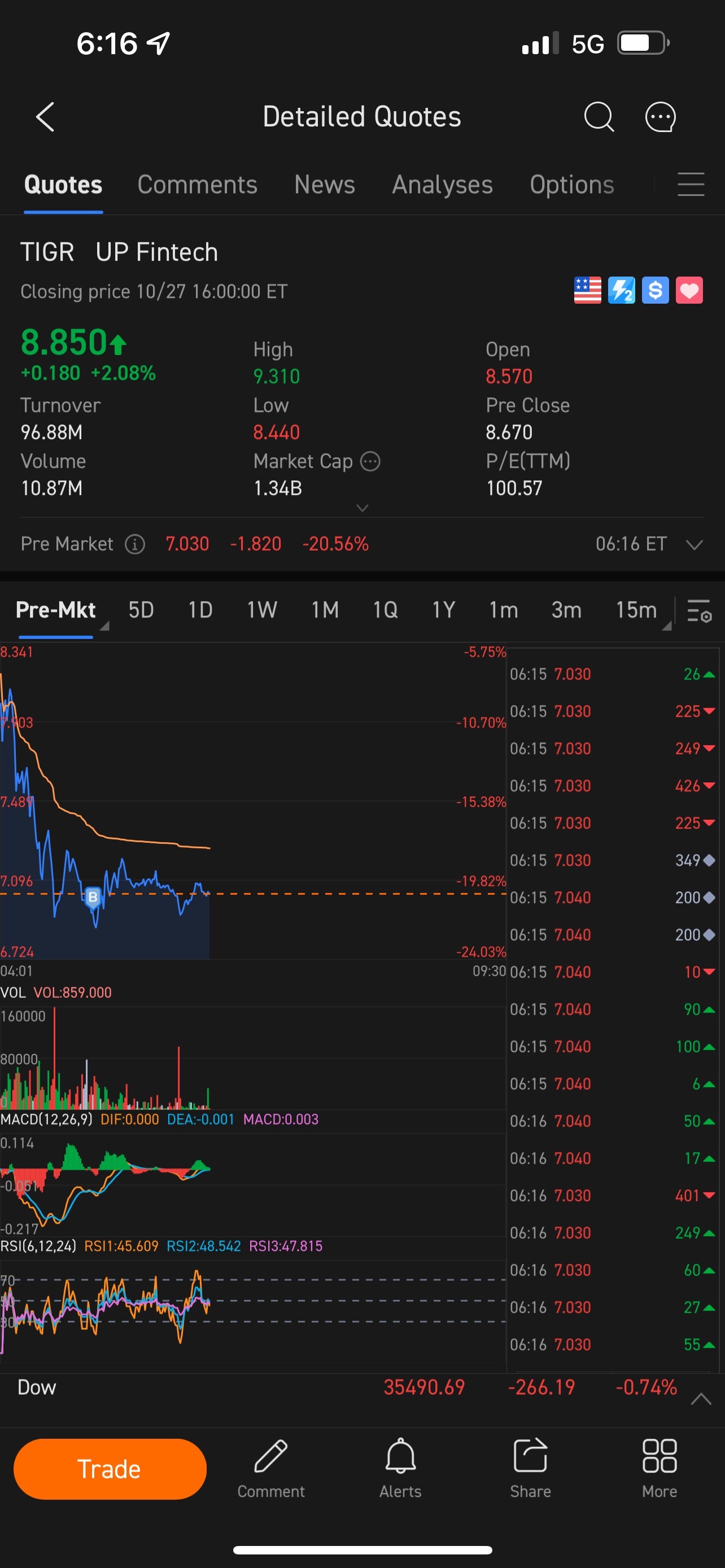The height and width of the screenshot is (1568, 725).
Task: Tap the Dow index value 35490.69
Action: (x=424, y=1387)
